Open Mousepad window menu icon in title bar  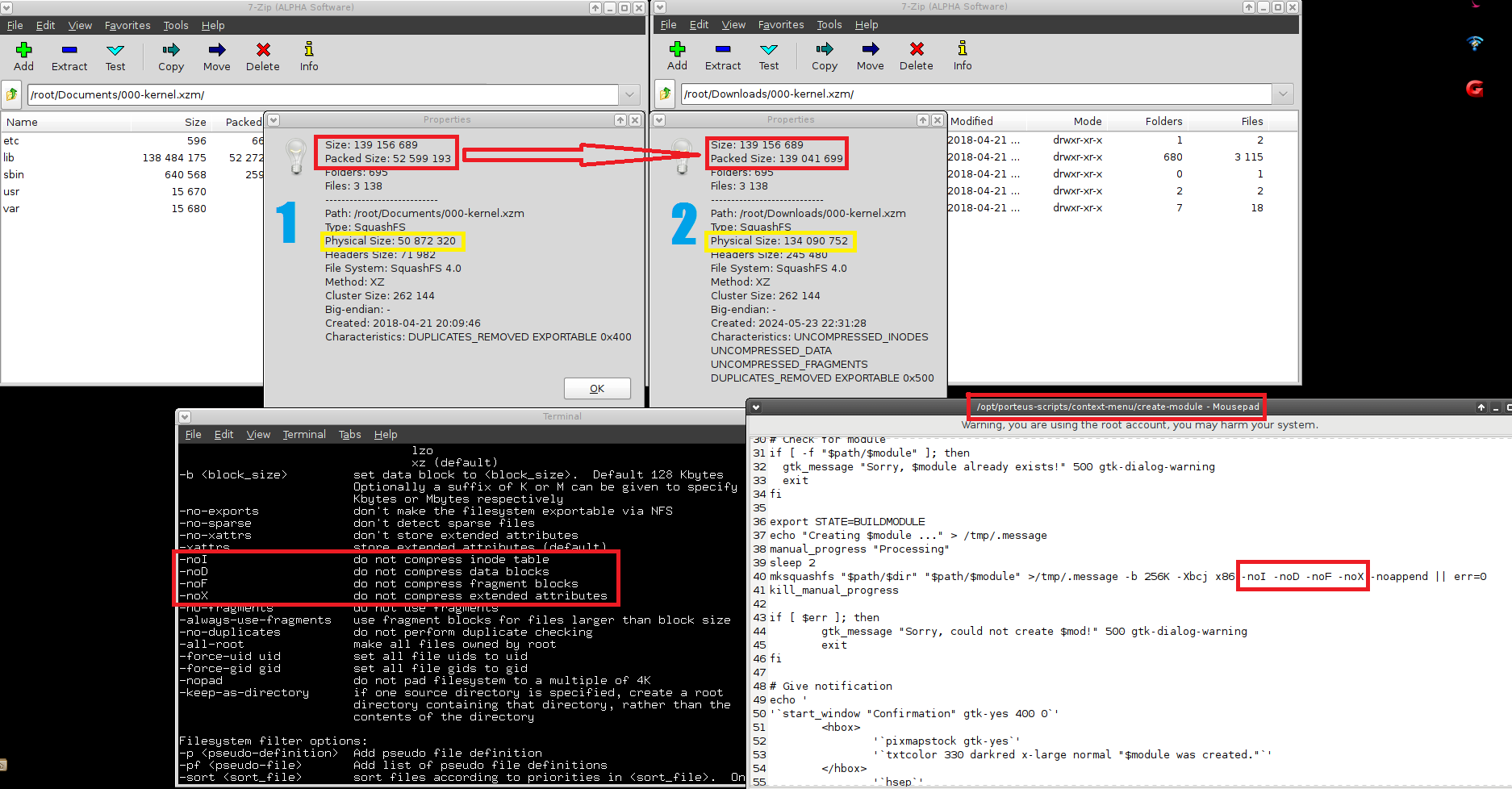coord(756,407)
